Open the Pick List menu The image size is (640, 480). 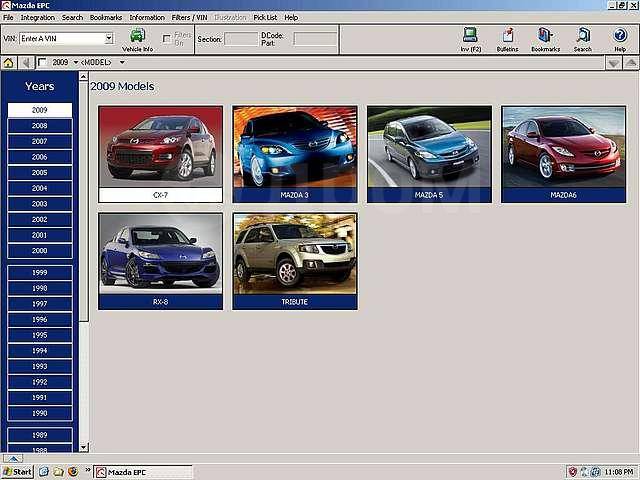265,17
